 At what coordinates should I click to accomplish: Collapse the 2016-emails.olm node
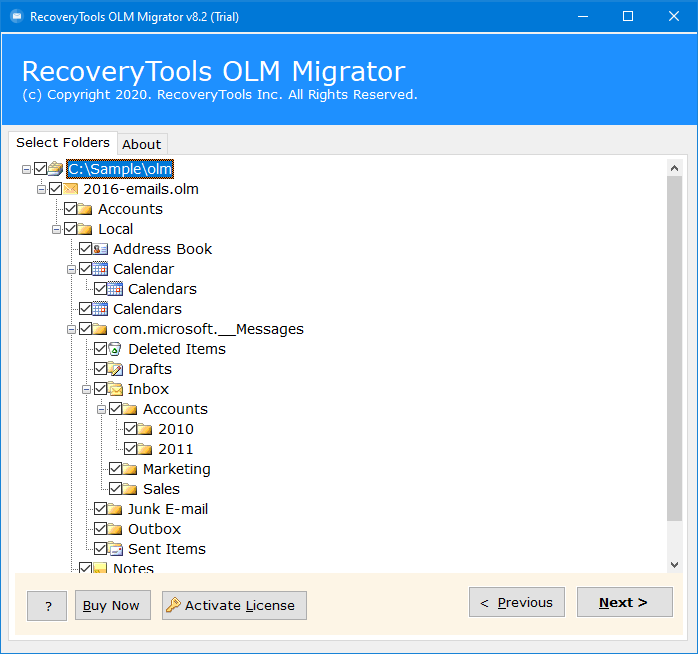tap(41, 189)
